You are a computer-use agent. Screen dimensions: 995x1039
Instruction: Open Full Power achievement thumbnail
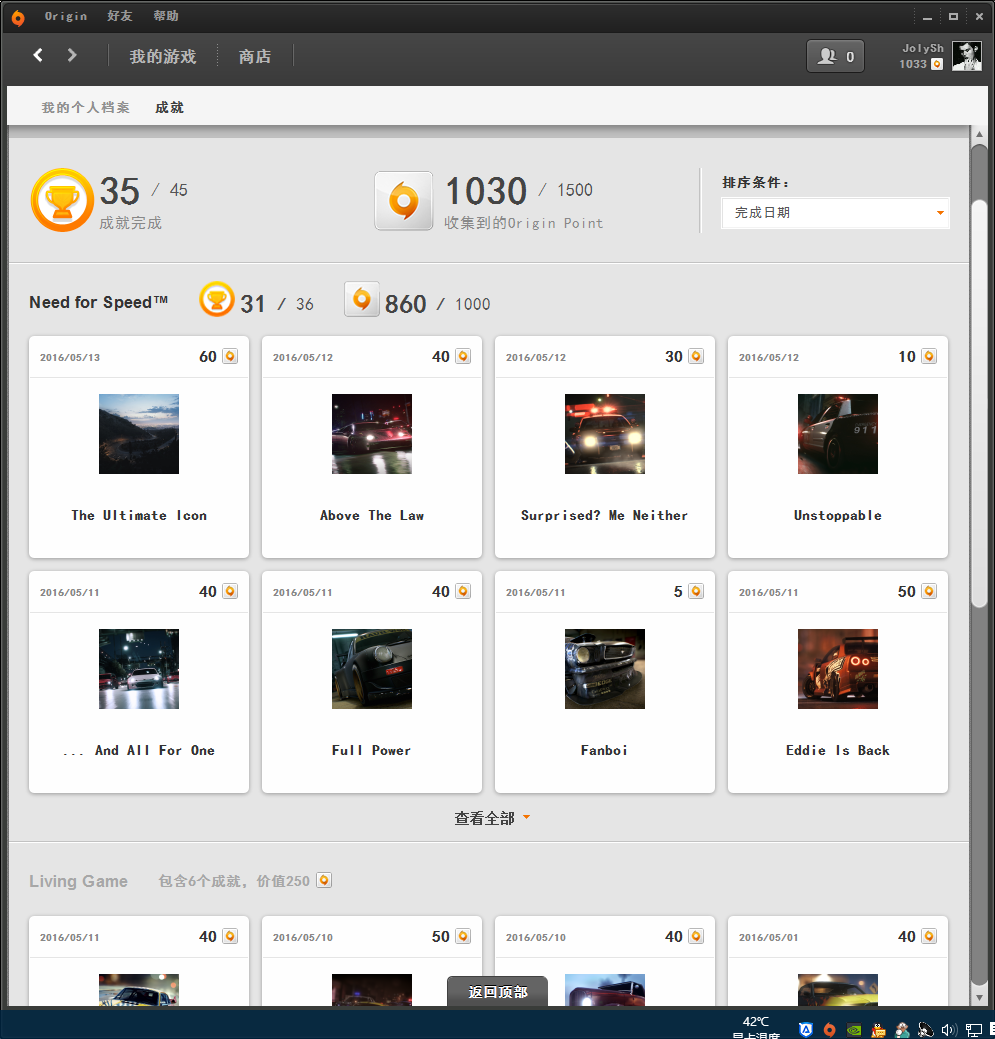(372, 669)
